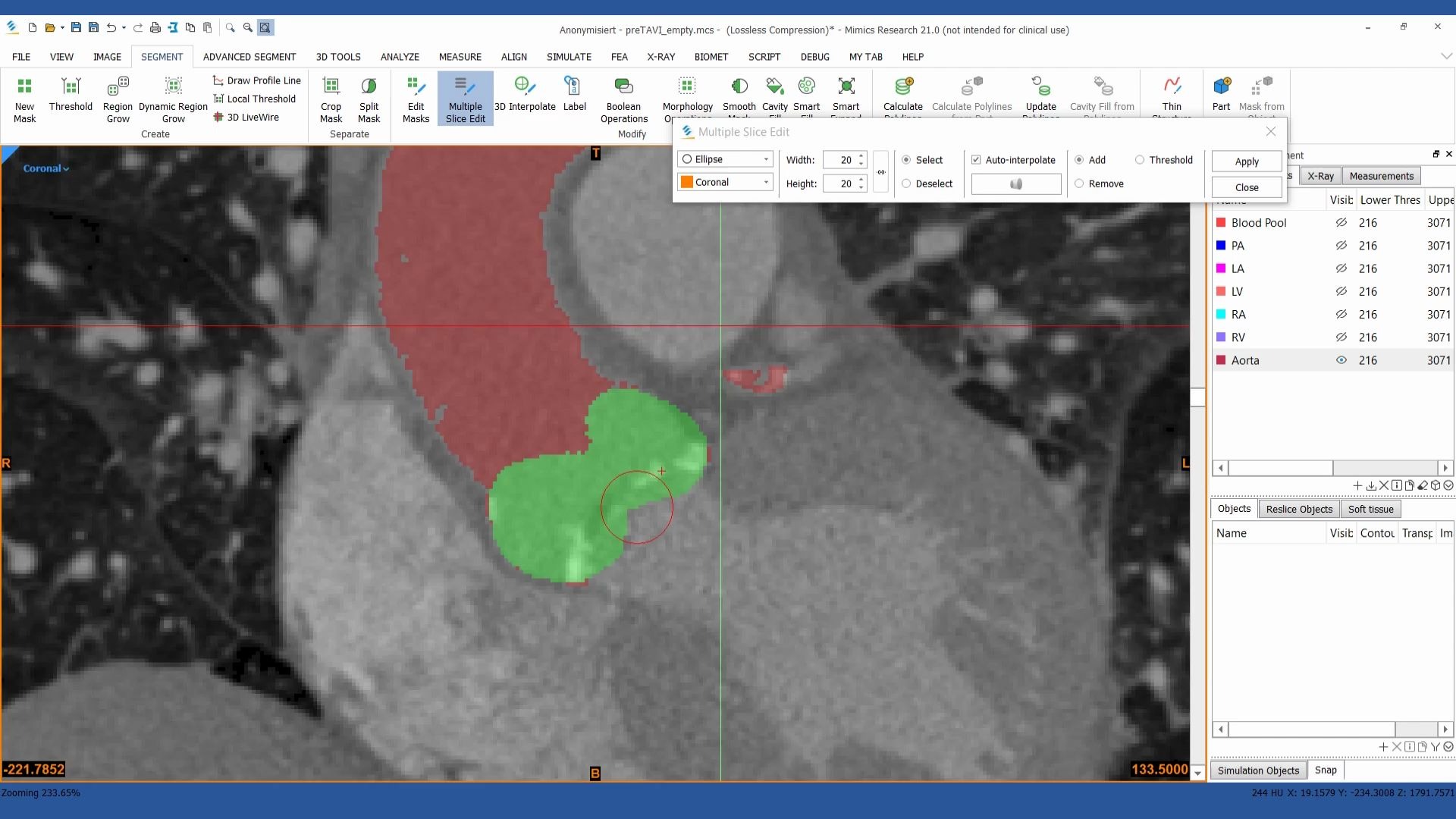The width and height of the screenshot is (1456, 819).
Task: Toggle the Auto-interpolate checkbox
Action: coord(976,160)
